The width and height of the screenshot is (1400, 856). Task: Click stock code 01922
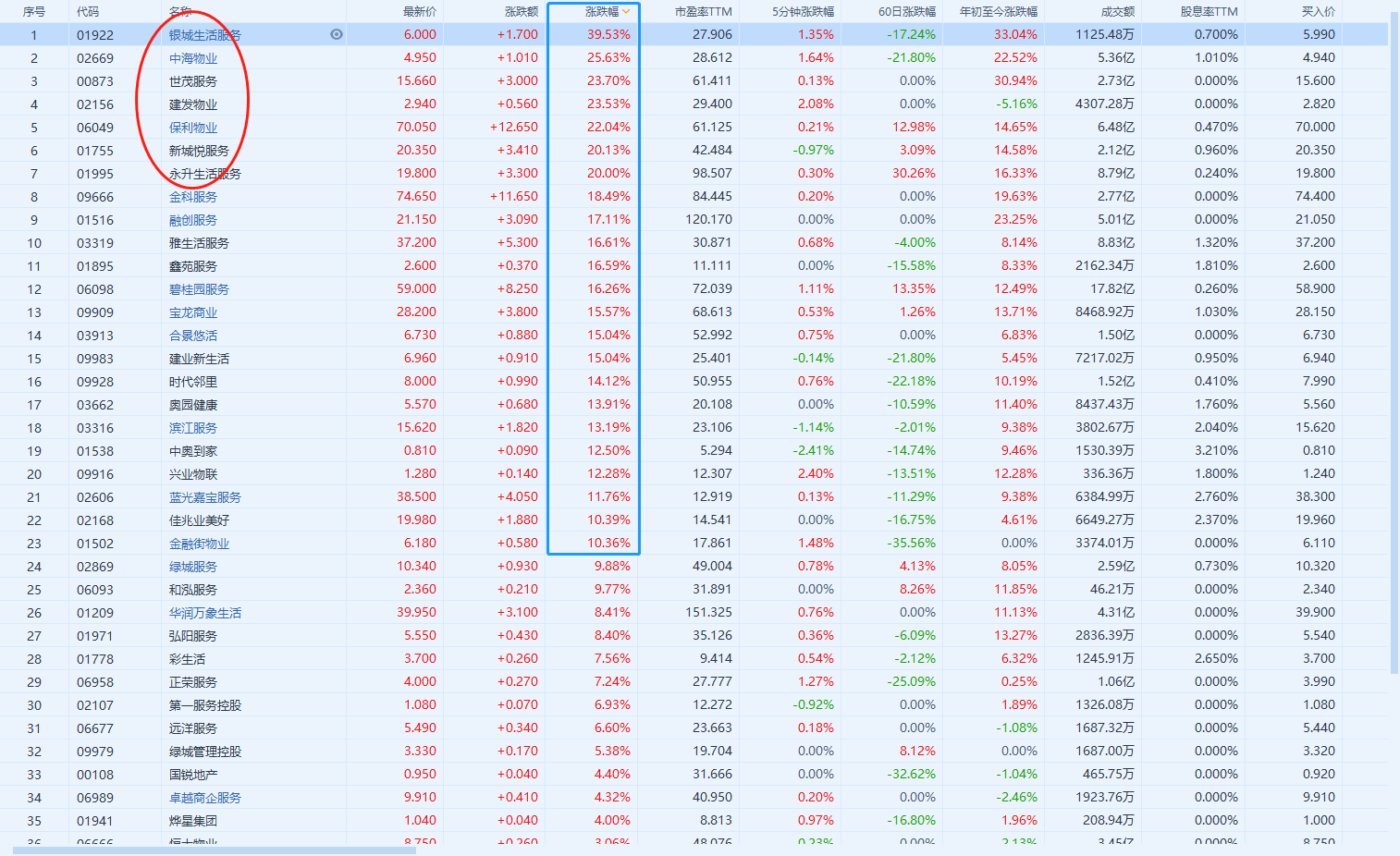click(95, 35)
